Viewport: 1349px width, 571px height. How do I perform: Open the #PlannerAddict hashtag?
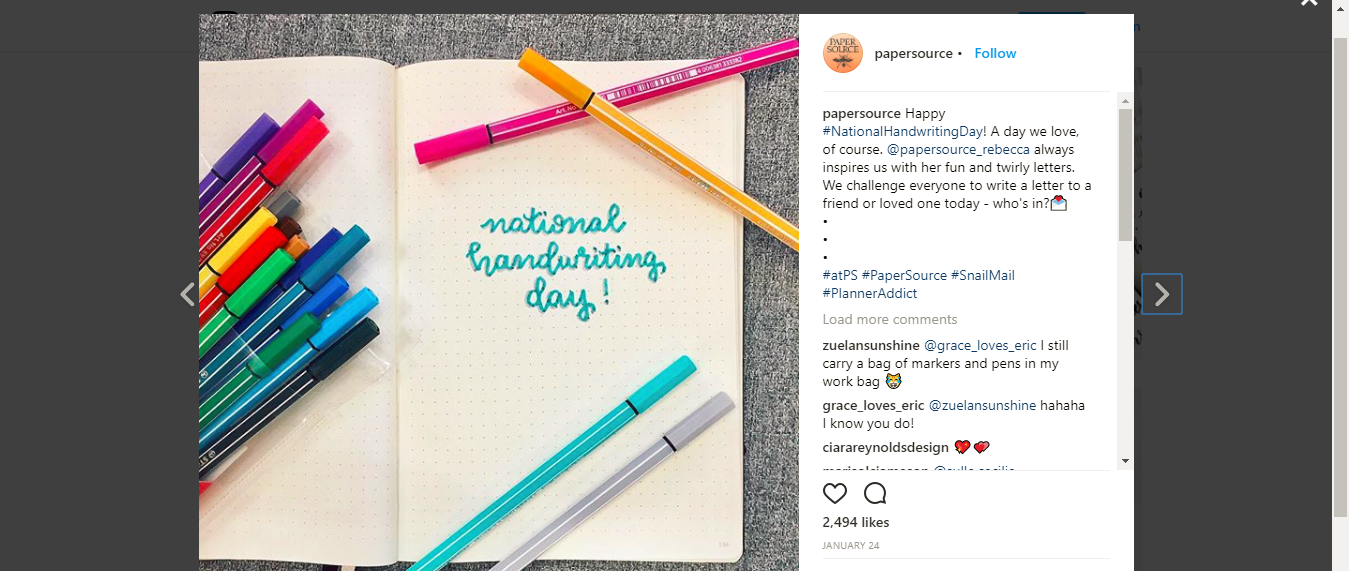pyautogui.click(x=869, y=293)
